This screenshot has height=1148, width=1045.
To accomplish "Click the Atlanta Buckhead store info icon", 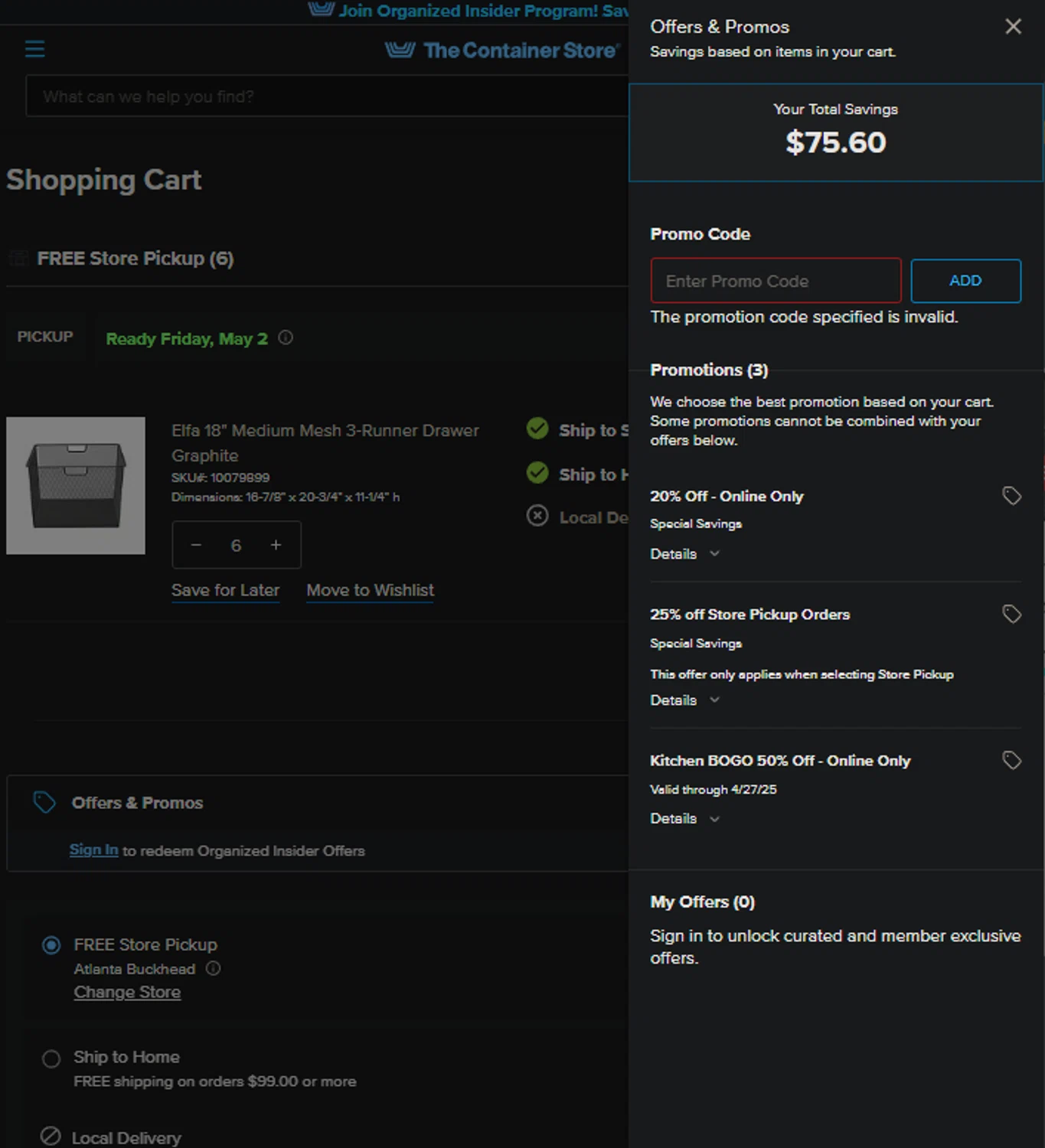I will [214, 968].
